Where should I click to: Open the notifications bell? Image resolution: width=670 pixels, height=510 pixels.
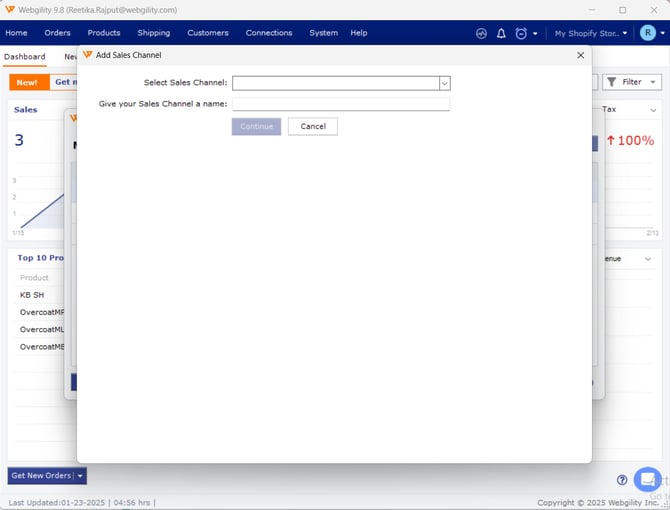[501, 33]
